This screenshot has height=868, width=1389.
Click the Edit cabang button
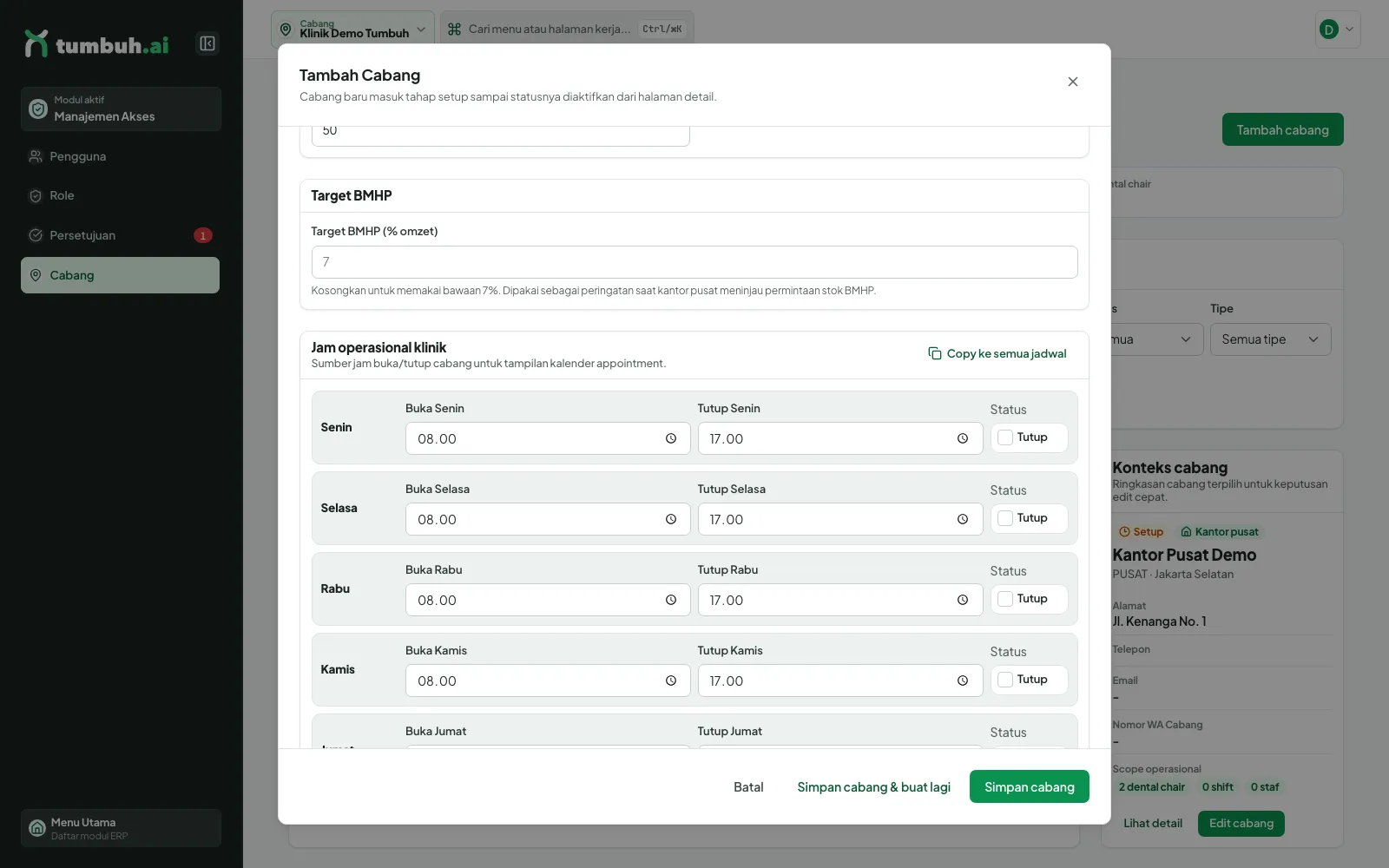click(1241, 823)
